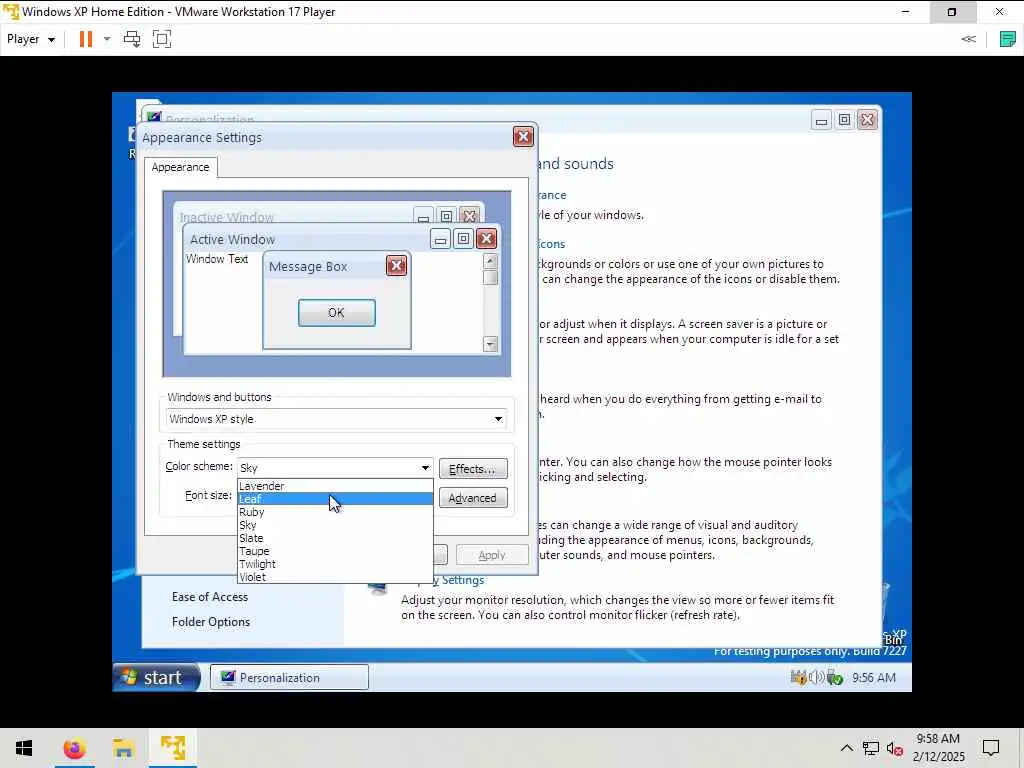
Task: Click preview scrollbar up arrow
Action: coord(490,261)
